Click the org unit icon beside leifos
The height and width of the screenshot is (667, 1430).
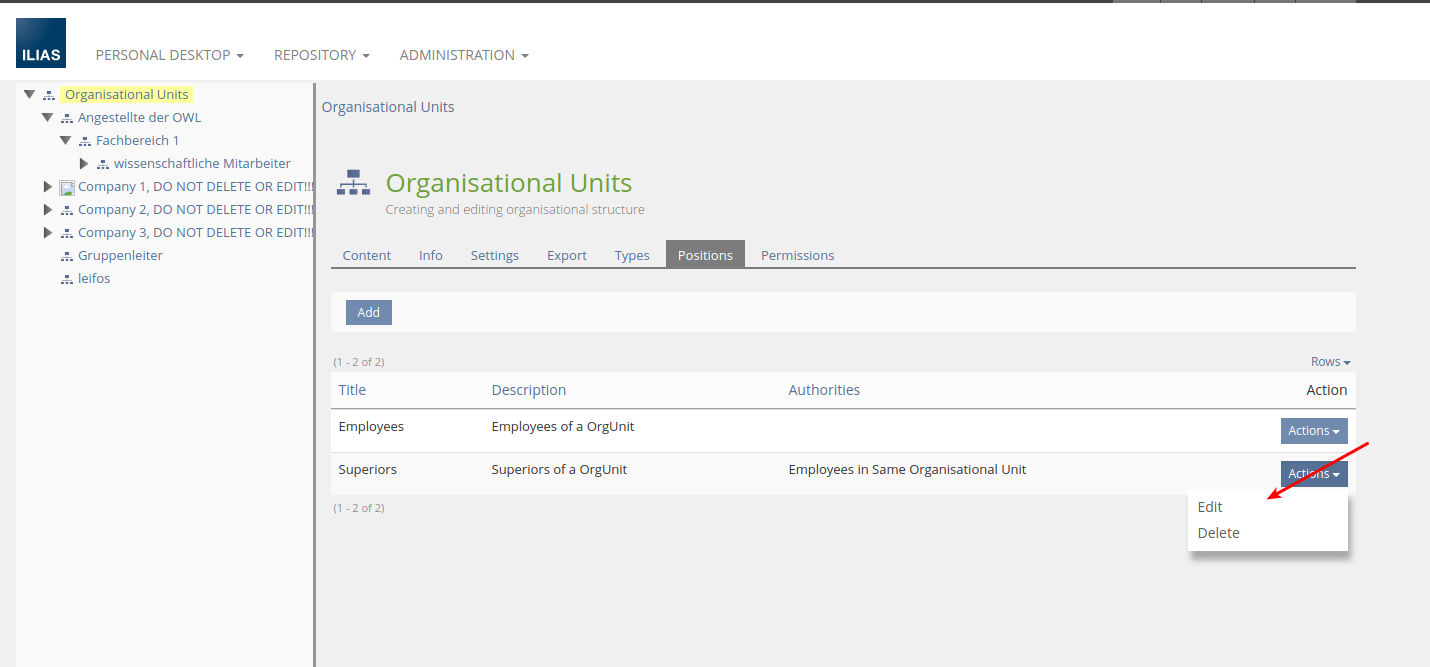pyautogui.click(x=67, y=279)
